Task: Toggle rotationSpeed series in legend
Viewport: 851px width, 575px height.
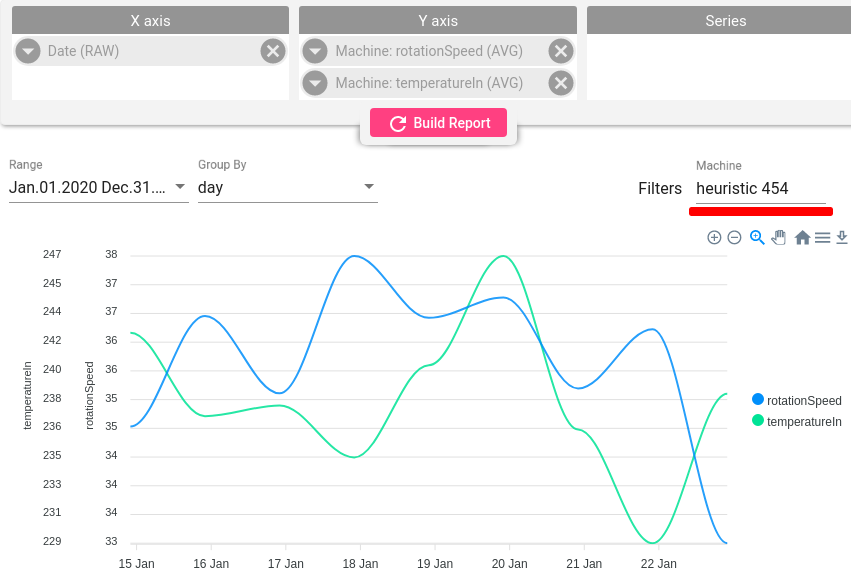Action: click(797, 400)
